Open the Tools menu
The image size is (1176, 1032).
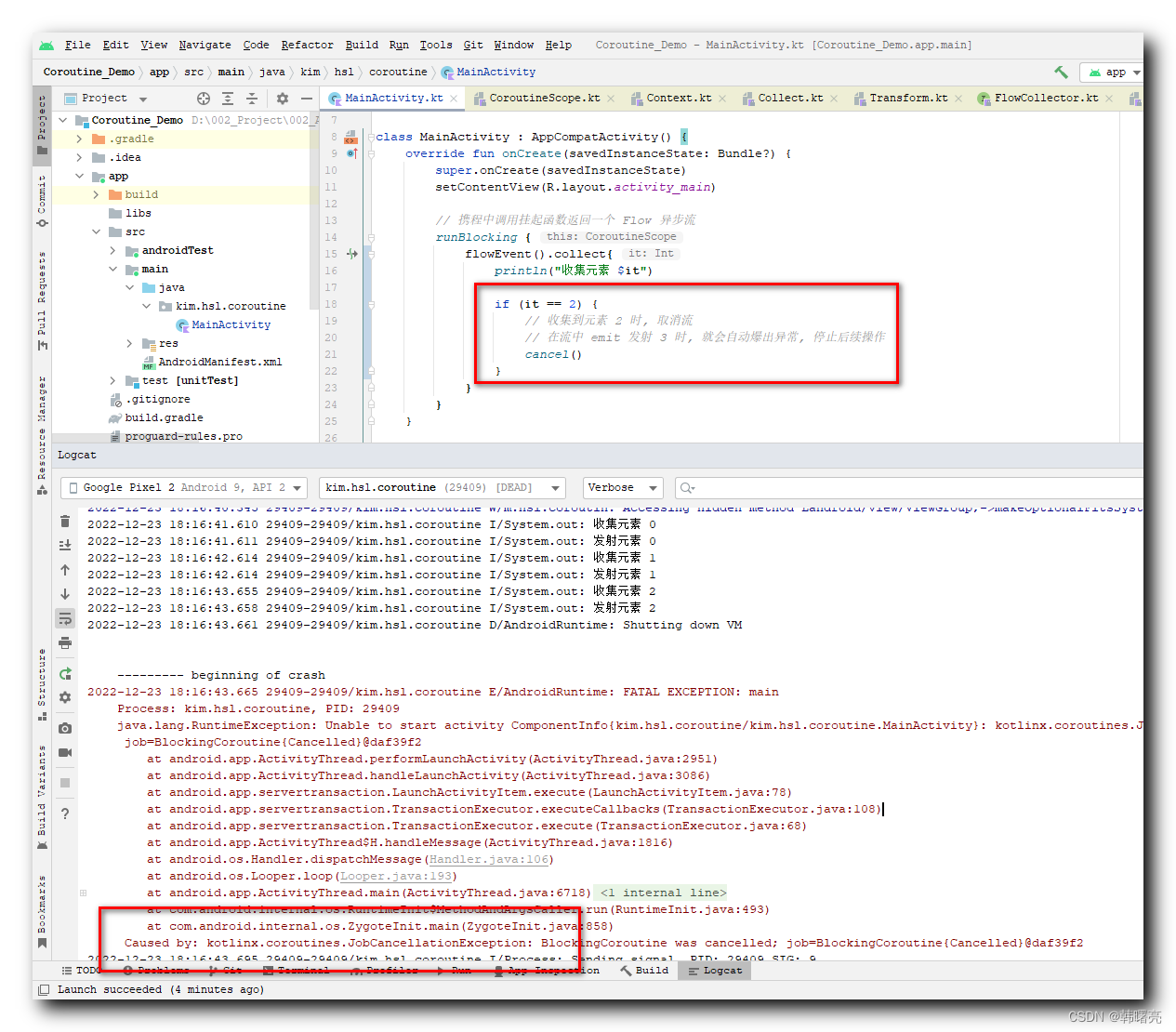pyautogui.click(x=436, y=45)
